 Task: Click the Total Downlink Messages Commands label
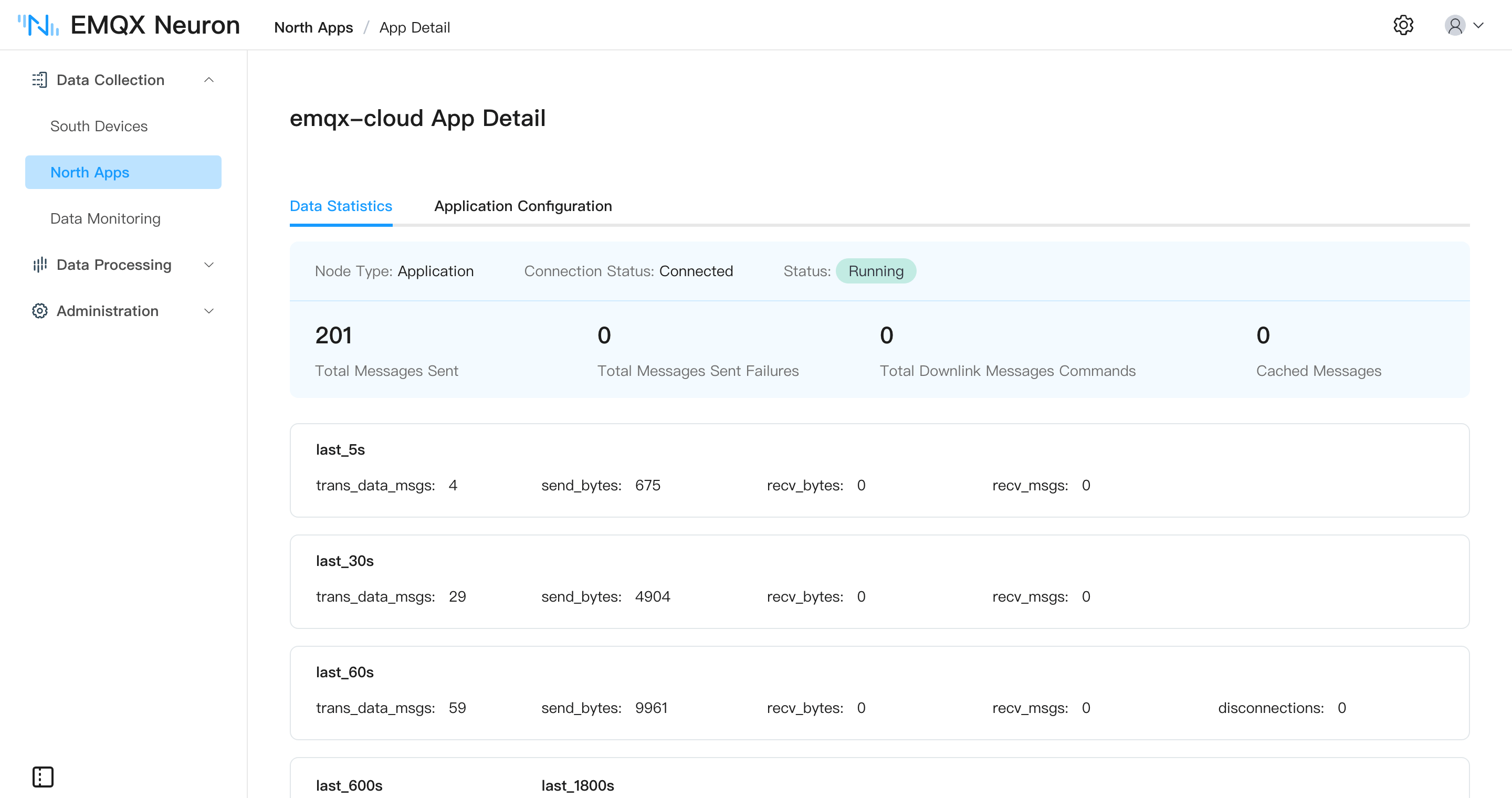tap(1007, 371)
